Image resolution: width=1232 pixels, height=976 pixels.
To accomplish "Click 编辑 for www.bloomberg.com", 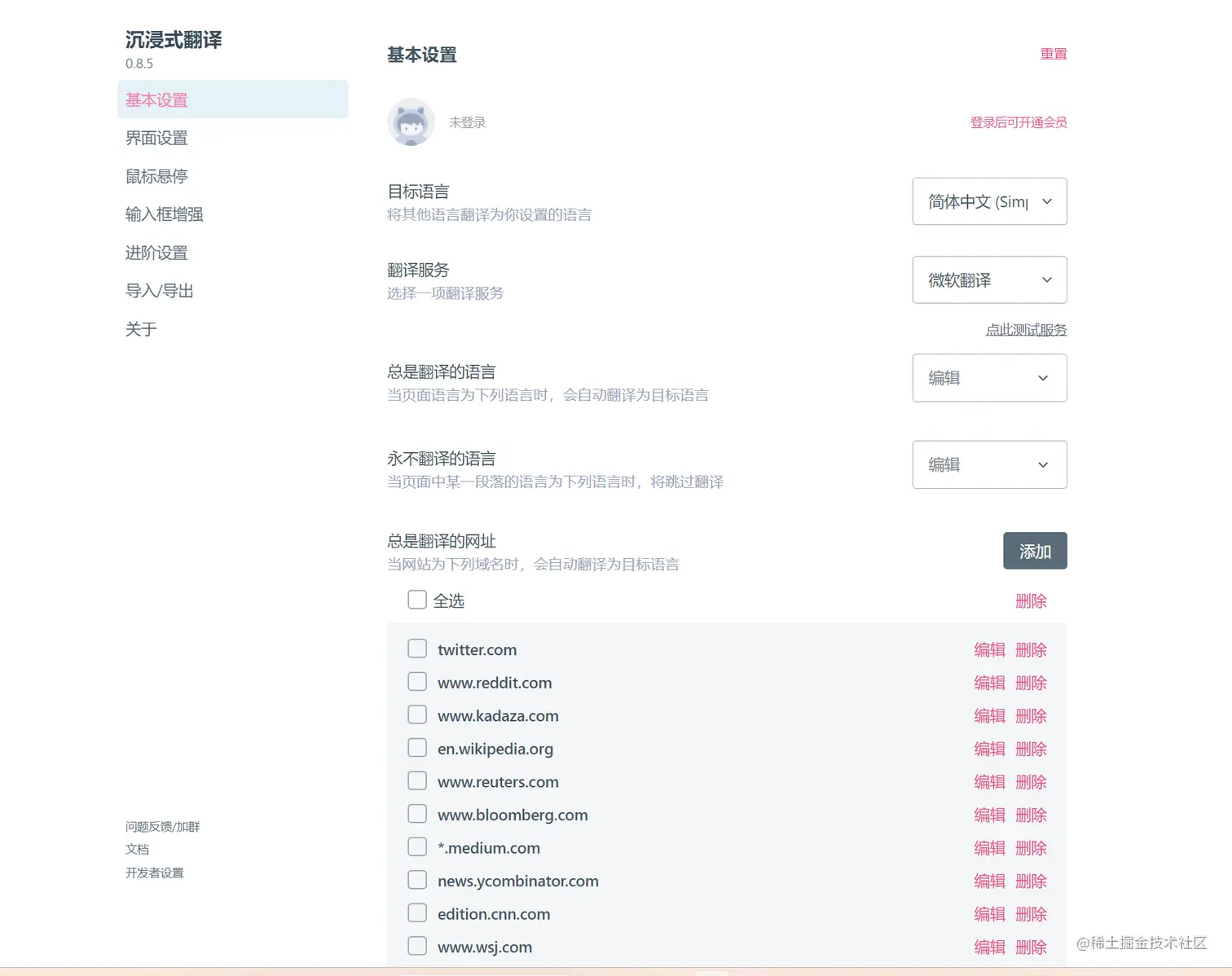I will (x=990, y=815).
